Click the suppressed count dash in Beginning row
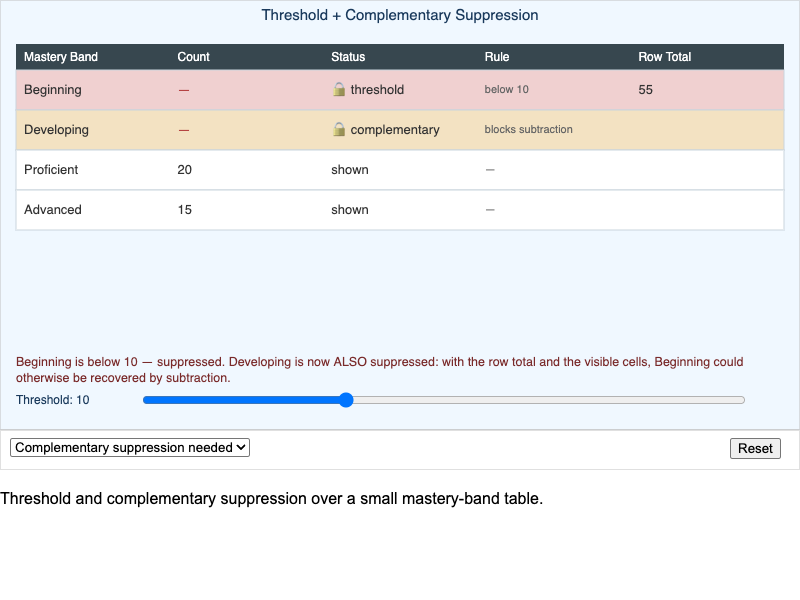 pyautogui.click(x=184, y=90)
